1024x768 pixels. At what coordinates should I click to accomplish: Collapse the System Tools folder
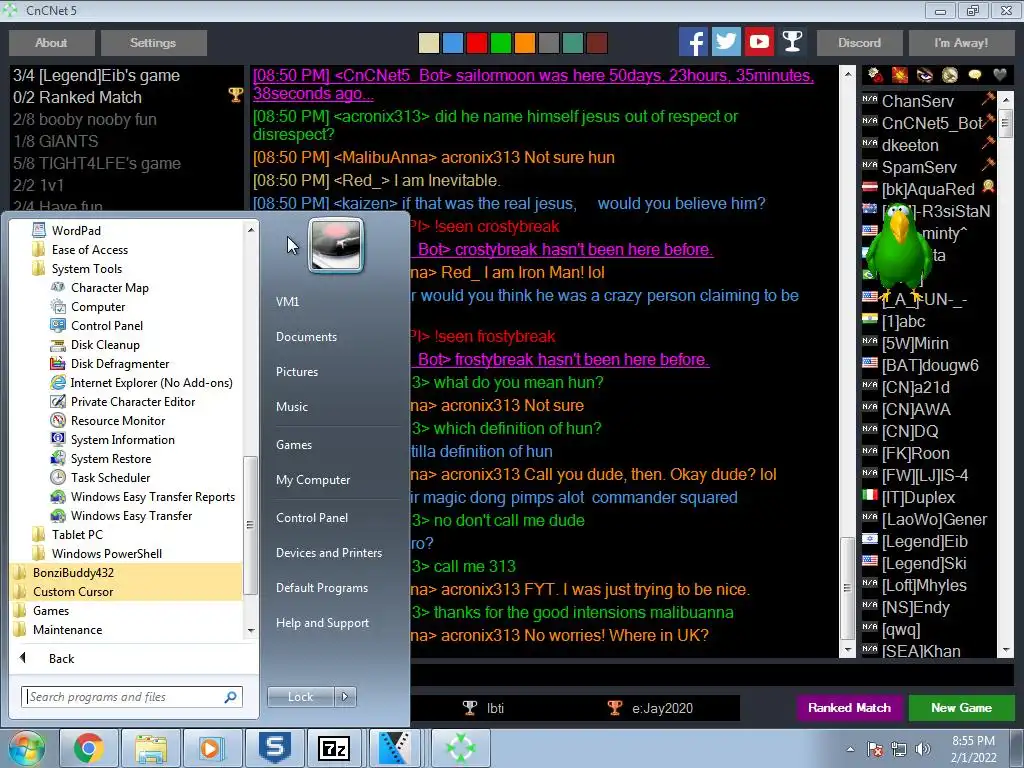tap(86, 269)
